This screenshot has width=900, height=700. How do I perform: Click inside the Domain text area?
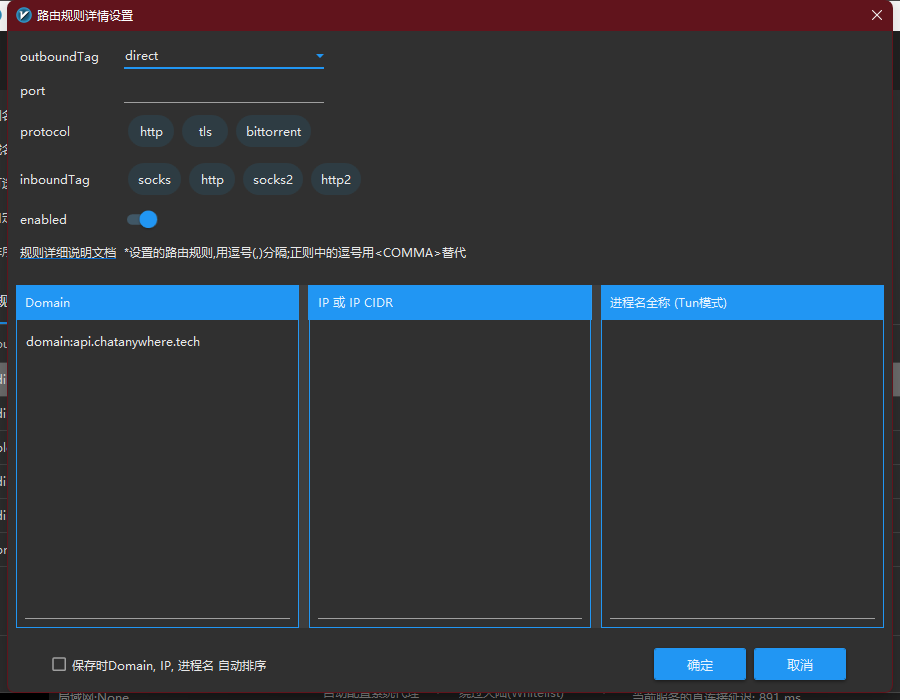point(157,470)
